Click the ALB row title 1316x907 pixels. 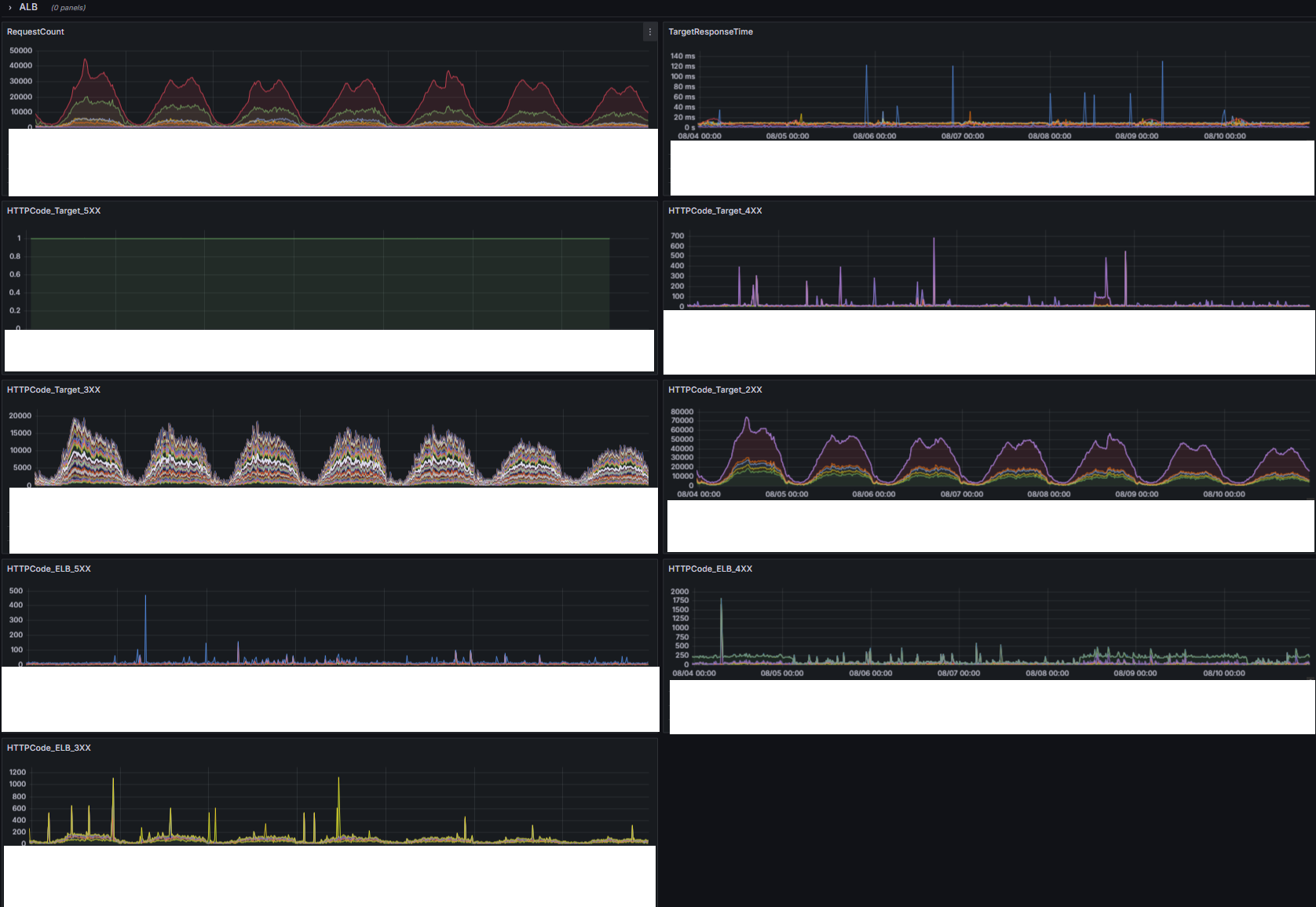pyautogui.click(x=27, y=7)
